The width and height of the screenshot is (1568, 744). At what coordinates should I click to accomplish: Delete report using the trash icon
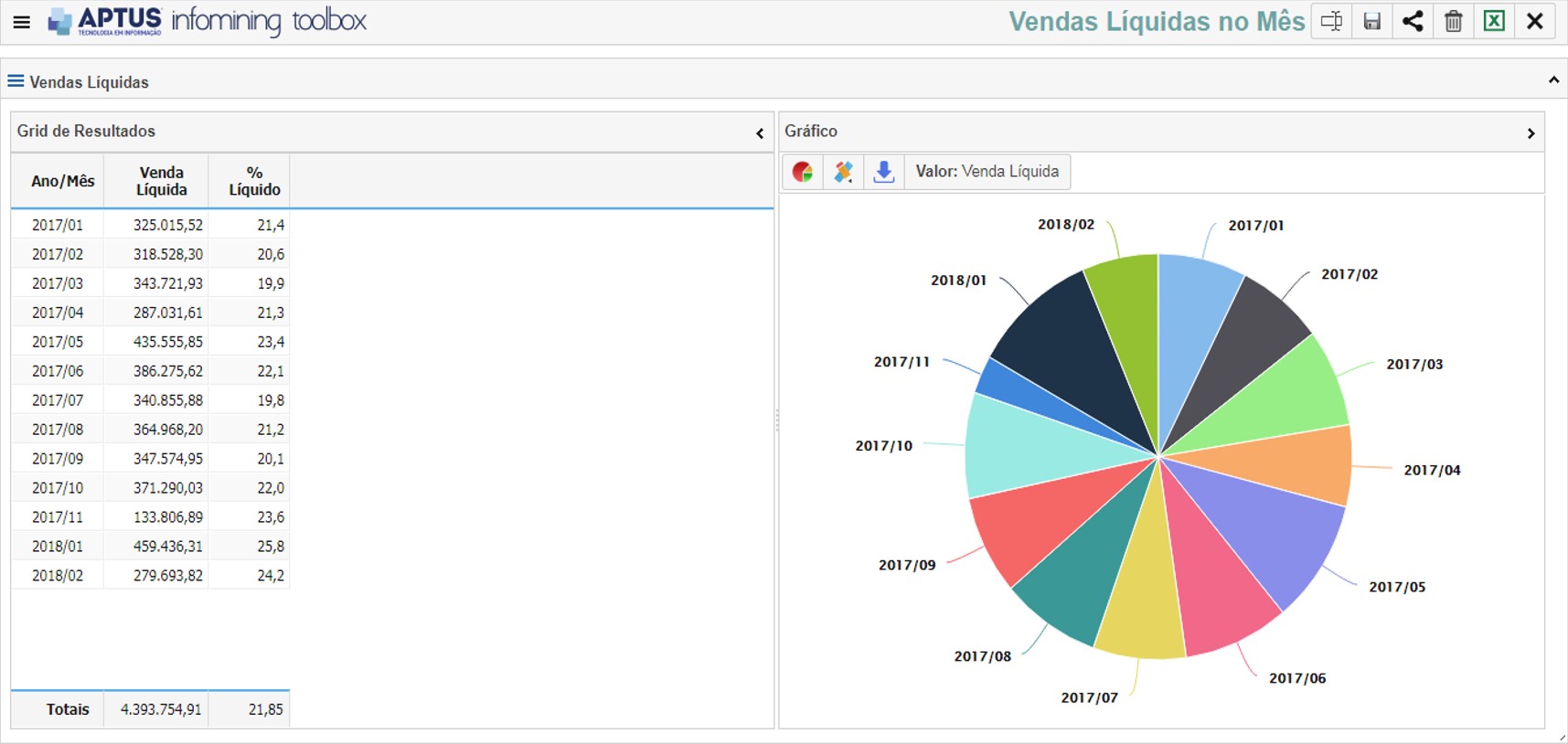pos(1453,21)
